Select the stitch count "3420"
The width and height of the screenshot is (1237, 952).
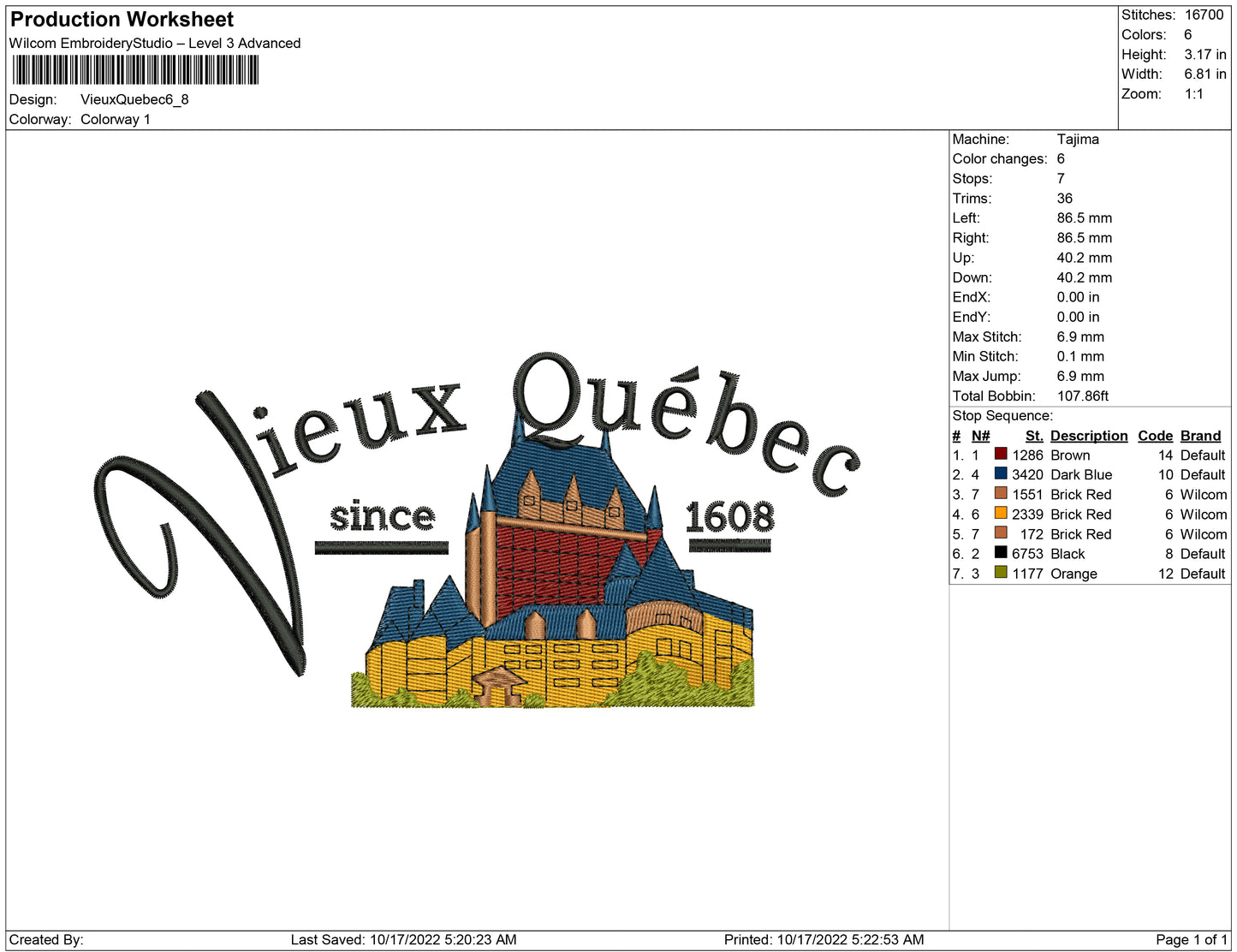coord(1027,474)
